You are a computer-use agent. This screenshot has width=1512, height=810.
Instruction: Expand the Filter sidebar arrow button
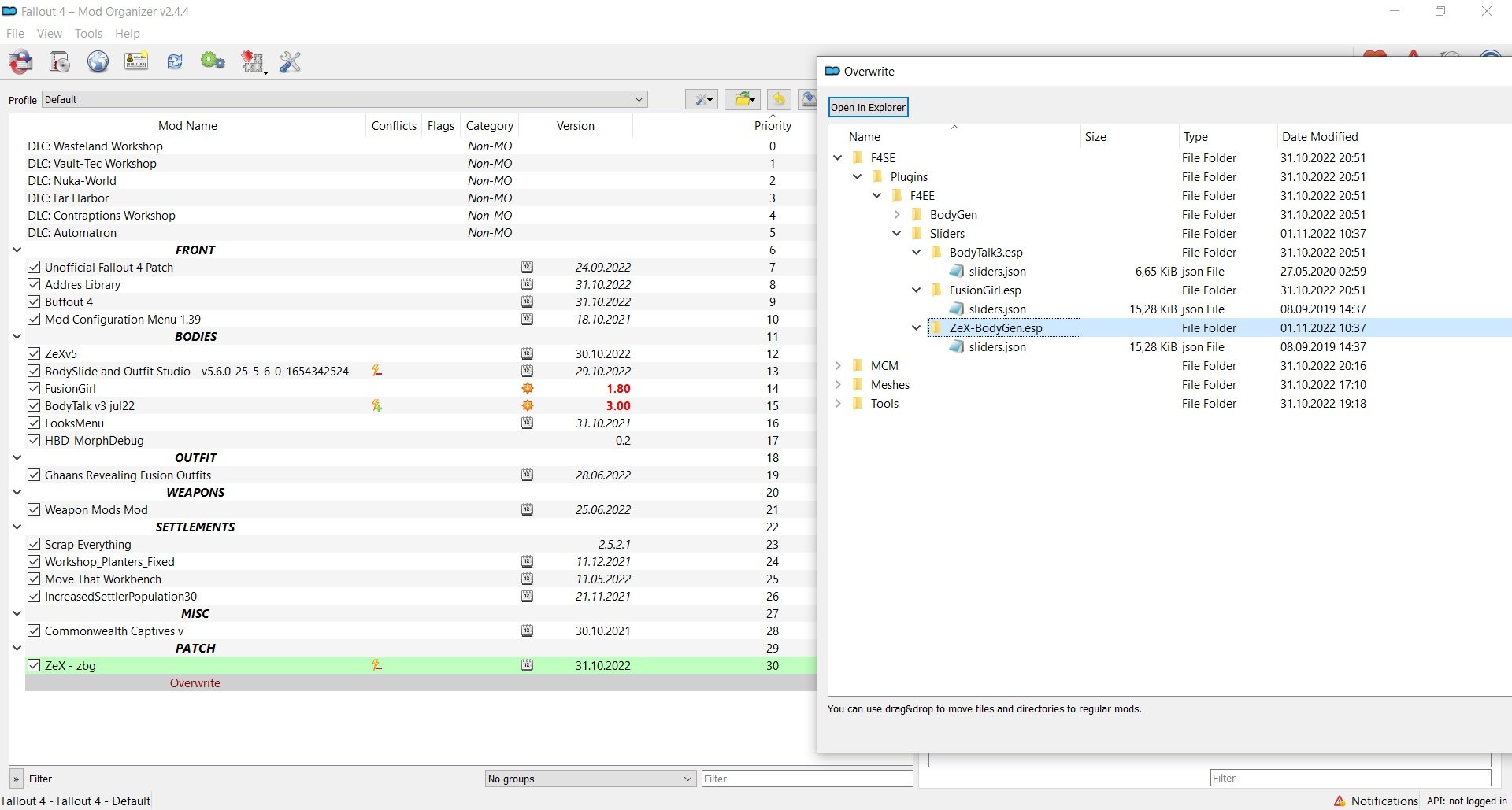coord(16,779)
